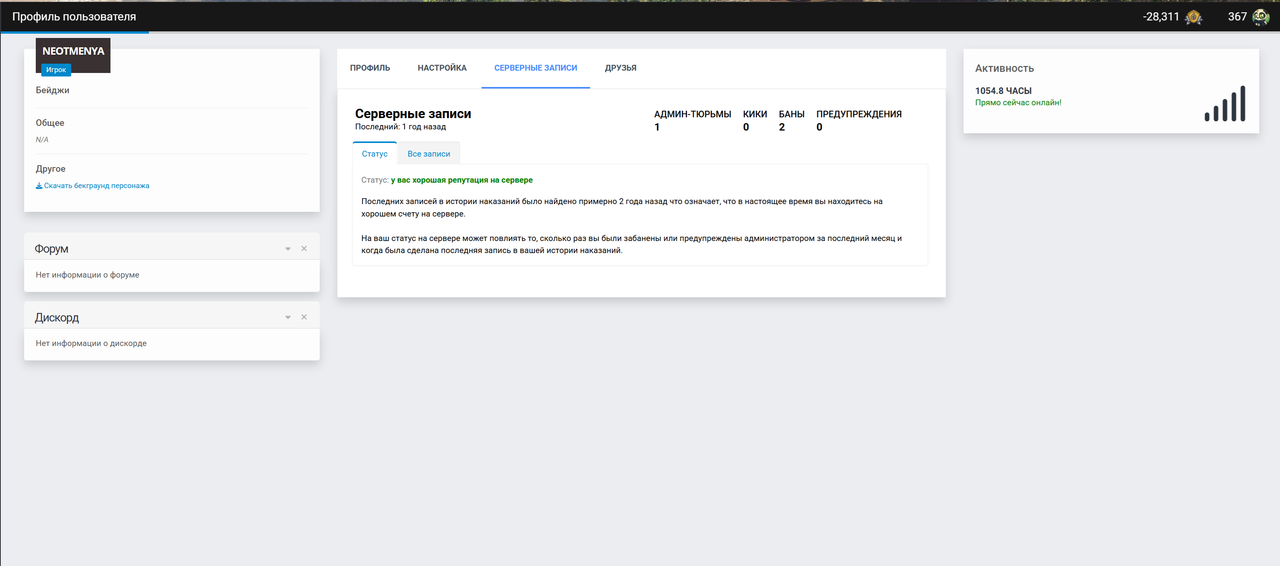Click the 367 counter in header

tap(1237, 17)
